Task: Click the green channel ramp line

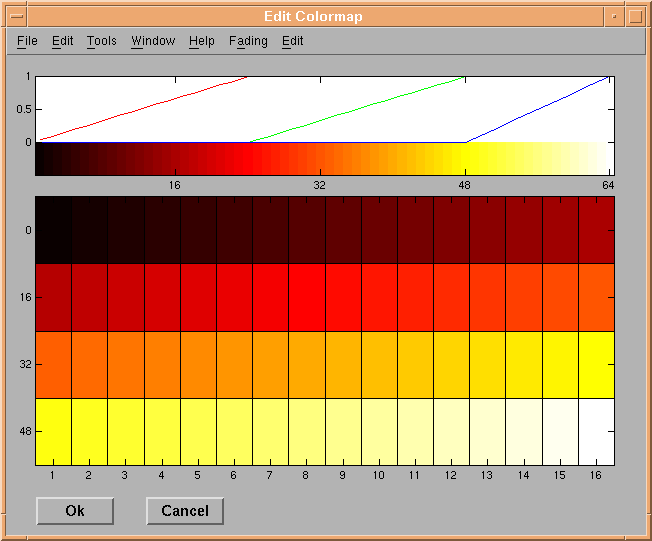Action: coord(358,109)
